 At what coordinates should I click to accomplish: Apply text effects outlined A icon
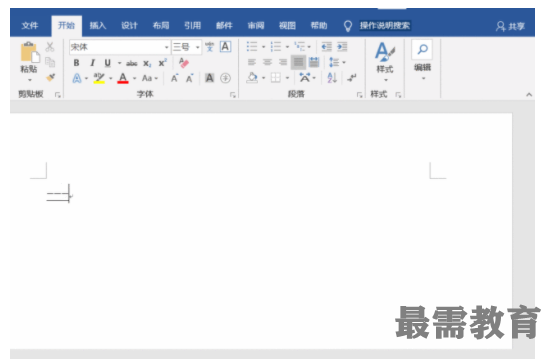(77, 78)
